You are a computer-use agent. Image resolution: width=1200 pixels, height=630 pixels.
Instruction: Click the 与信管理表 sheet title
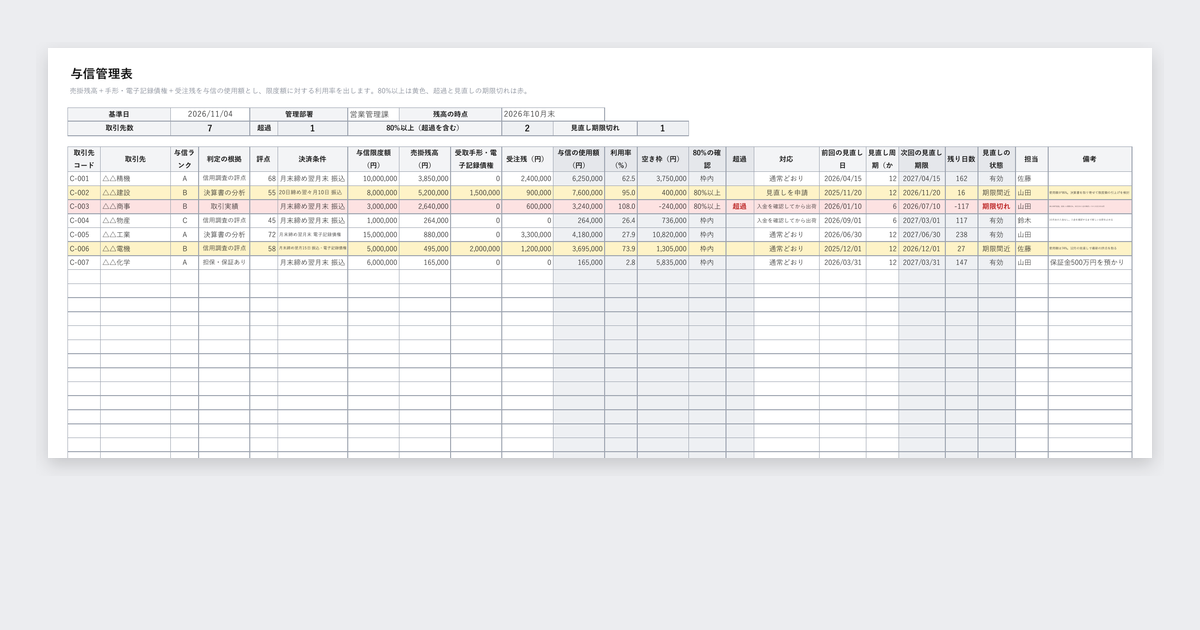coord(102,74)
